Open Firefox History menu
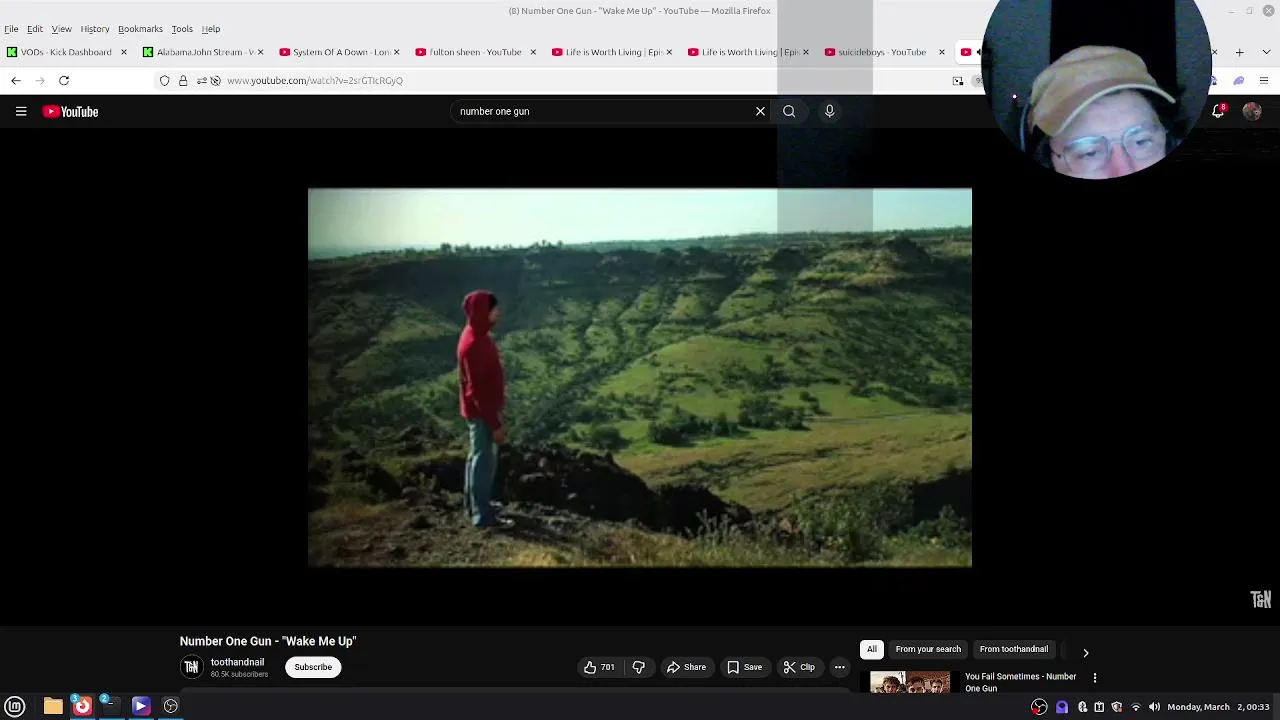This screenshot has height=720, width=1280. [95, 29]
